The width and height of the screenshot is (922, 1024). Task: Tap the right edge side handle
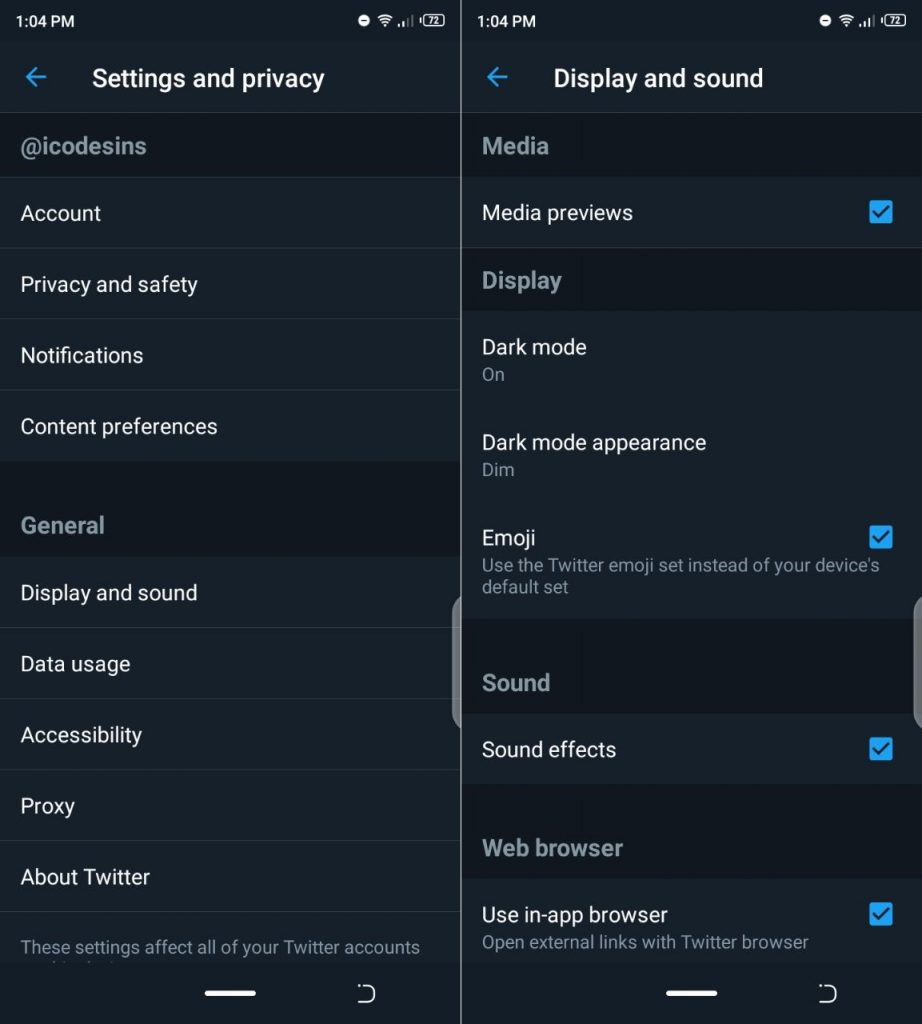[x=917, y=662]
